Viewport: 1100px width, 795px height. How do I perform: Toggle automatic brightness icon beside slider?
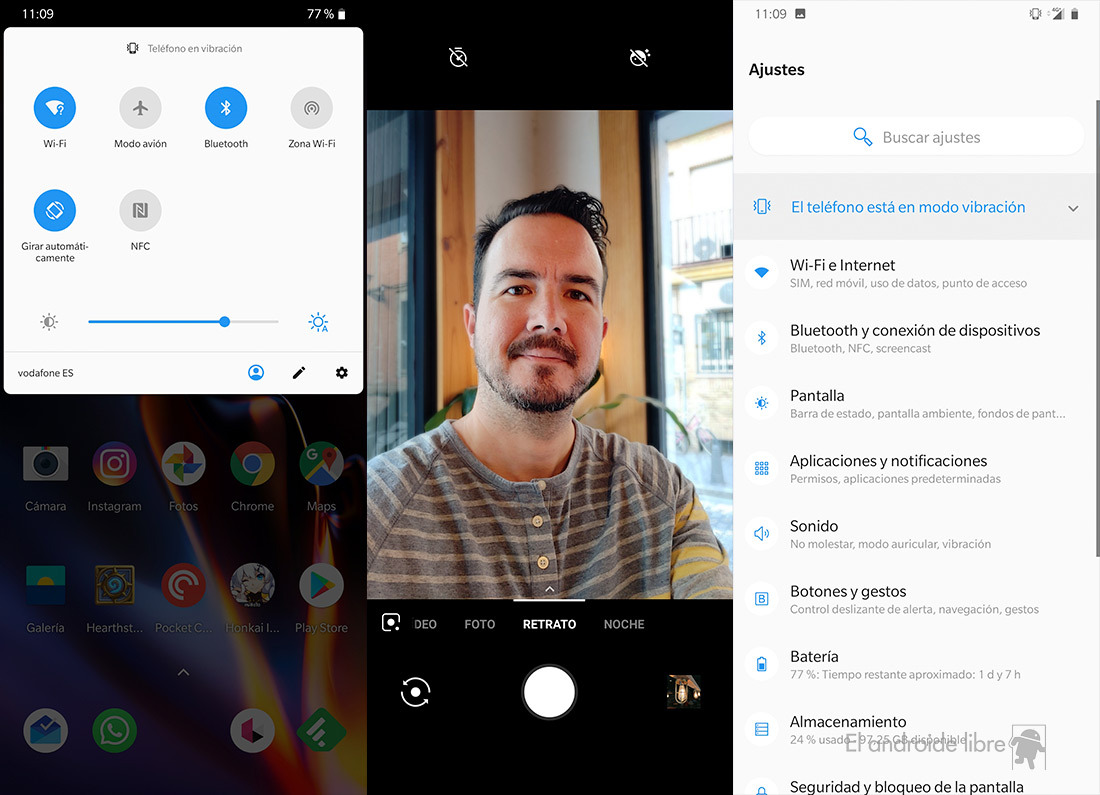[x=318, y=322]
